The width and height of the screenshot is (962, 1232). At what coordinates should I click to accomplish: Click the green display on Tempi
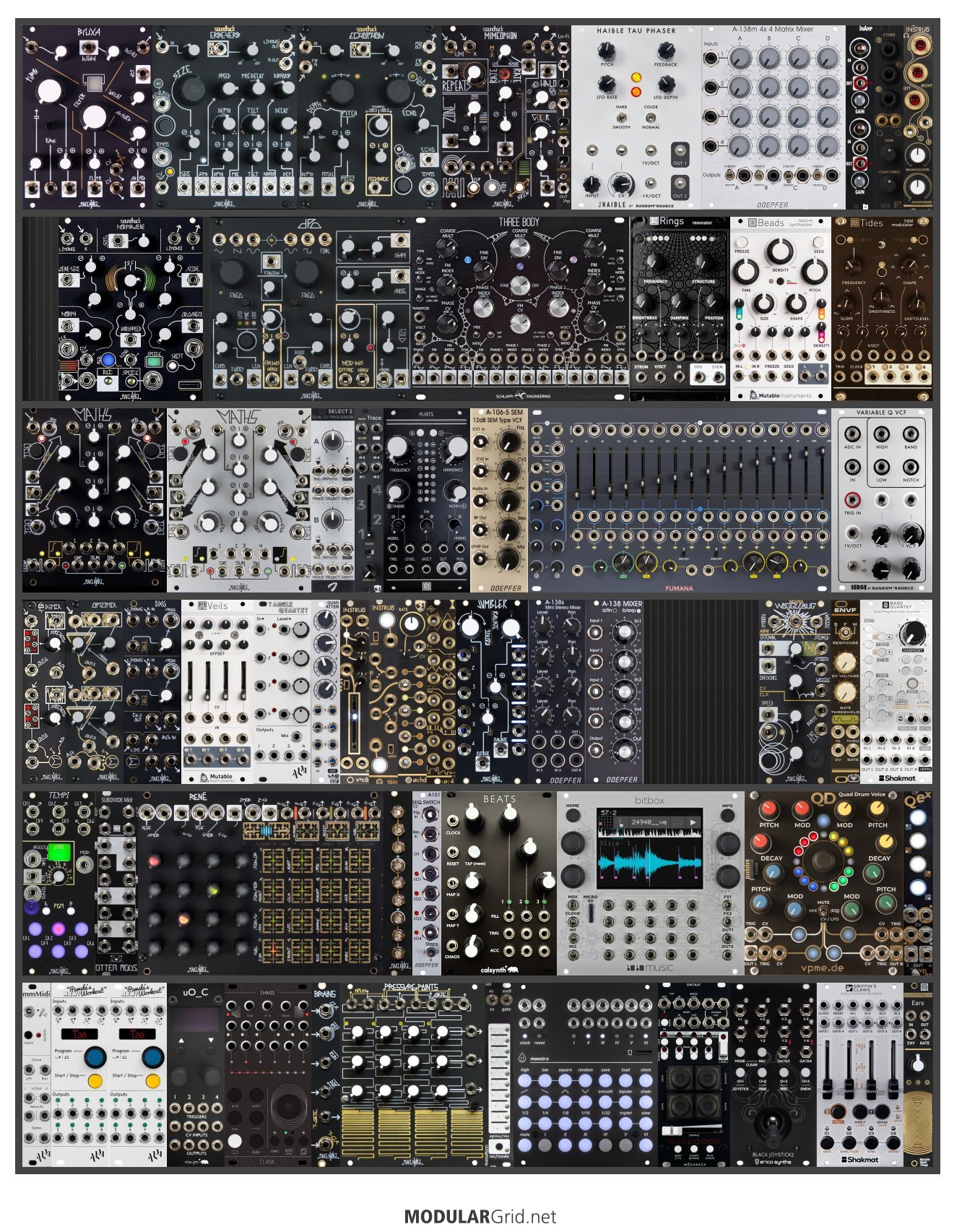tap(60, 853)
